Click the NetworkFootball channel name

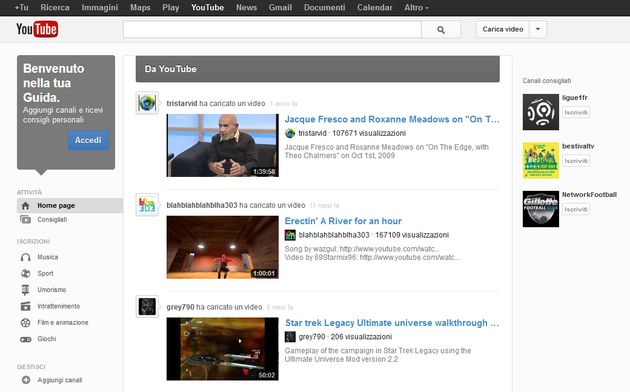click(589, 194)
